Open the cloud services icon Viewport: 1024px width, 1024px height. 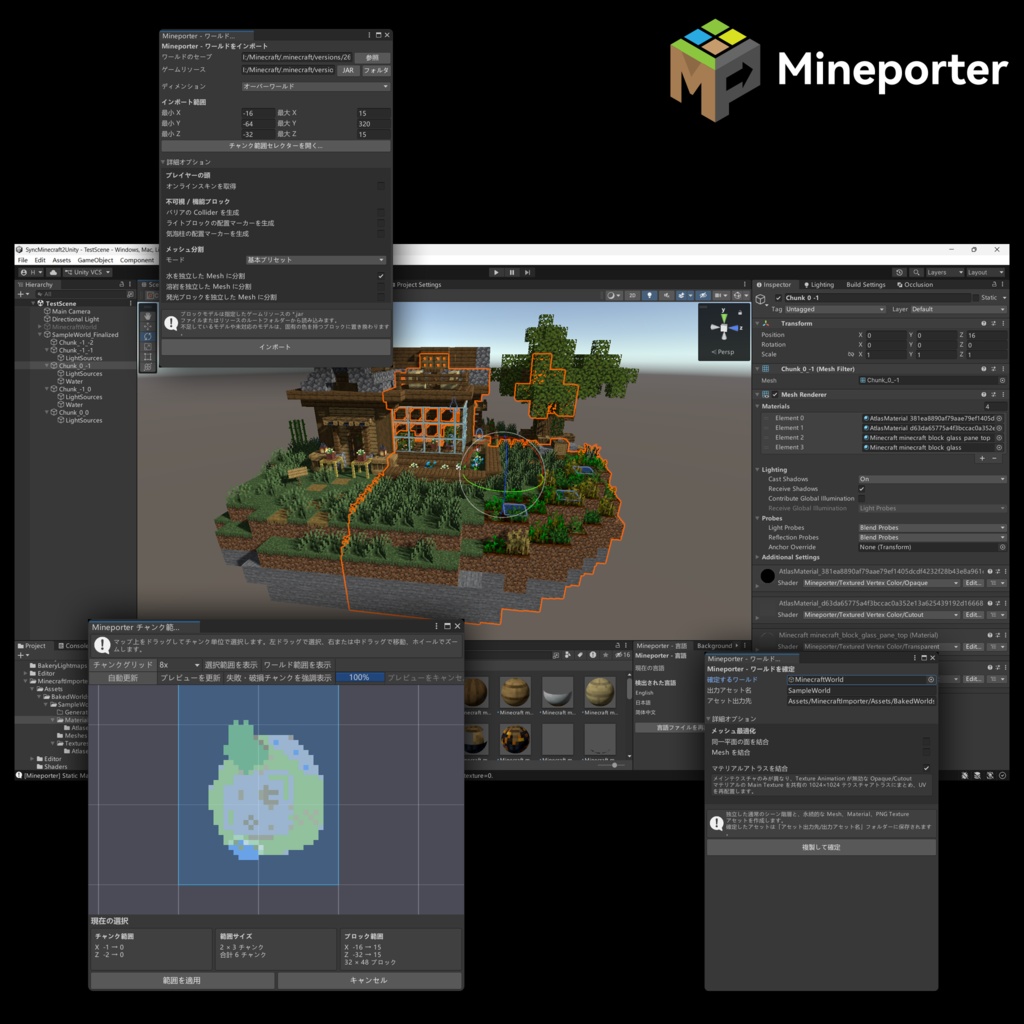click(54, 272)
